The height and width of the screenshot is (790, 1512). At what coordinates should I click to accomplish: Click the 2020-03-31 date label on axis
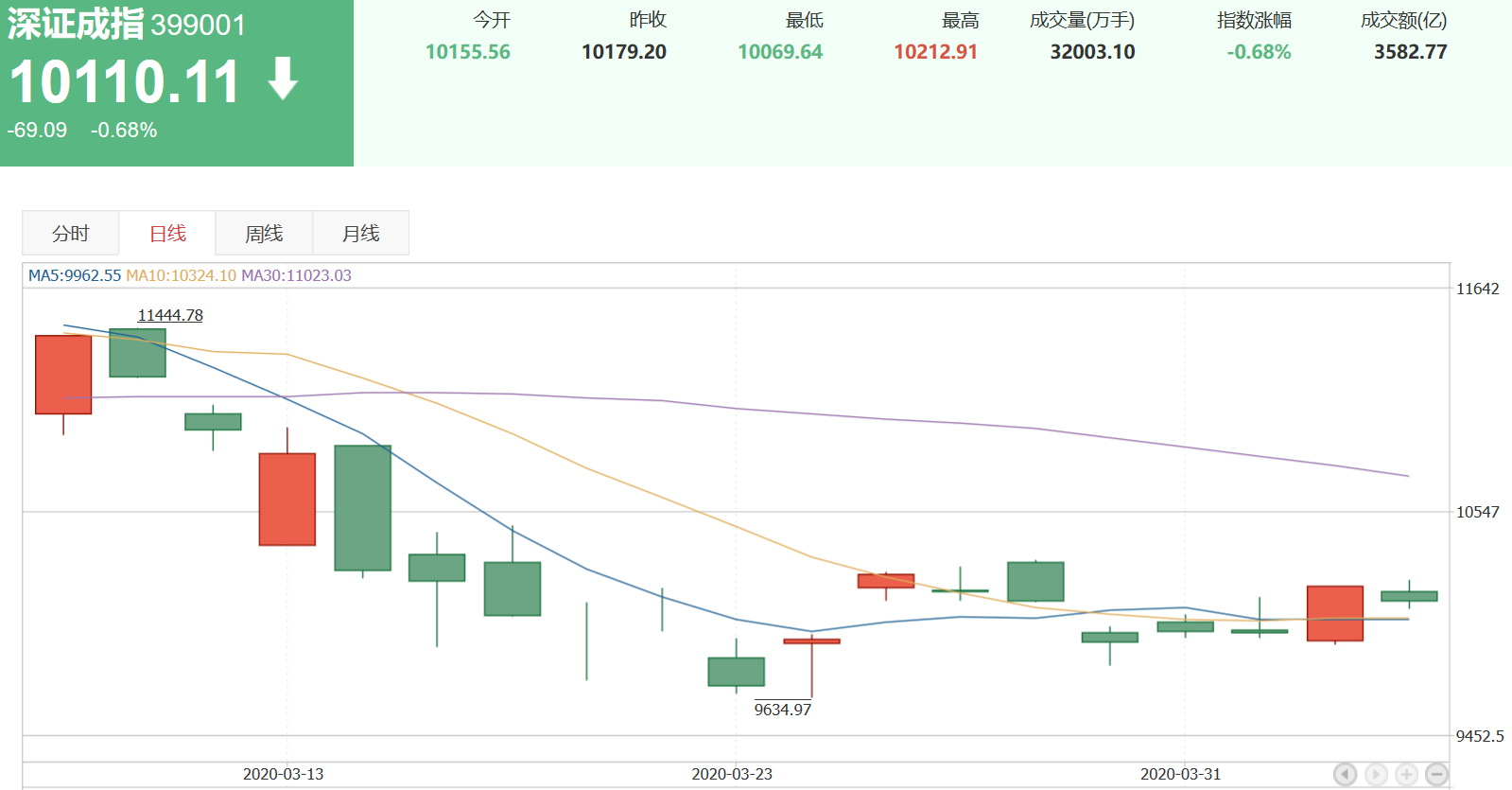click(1180, 774)
